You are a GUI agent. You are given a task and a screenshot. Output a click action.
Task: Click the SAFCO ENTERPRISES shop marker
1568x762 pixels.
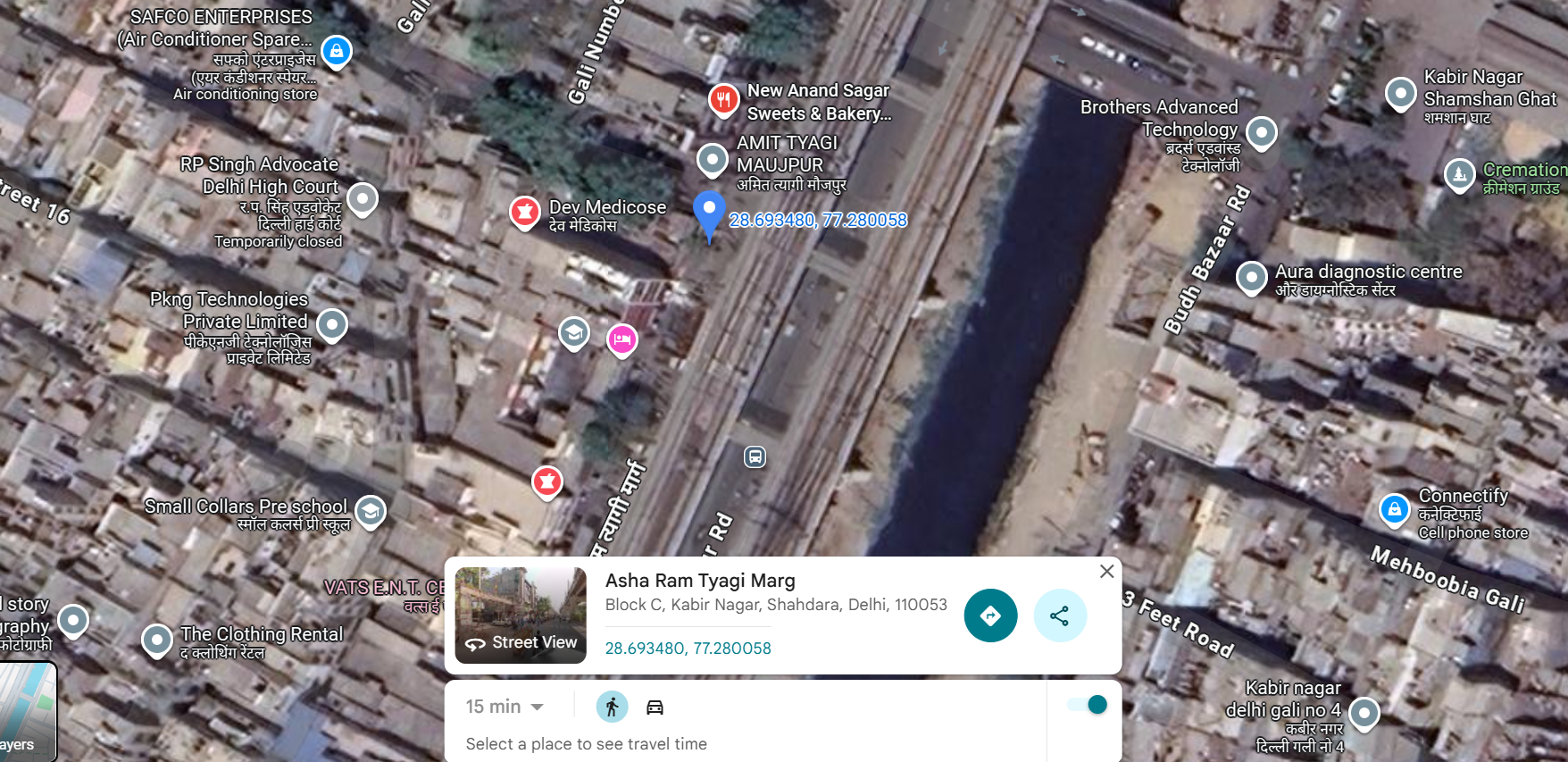pos(336,52)
